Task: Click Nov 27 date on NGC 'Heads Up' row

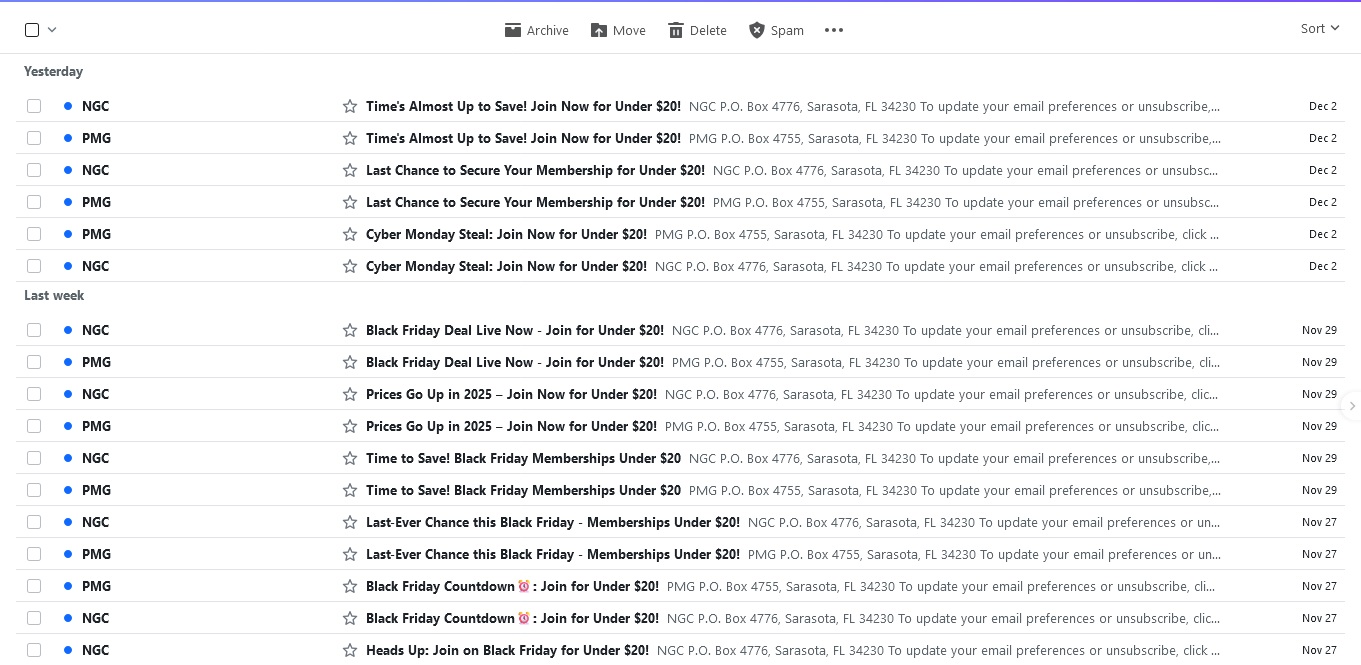Action: [x=1319, y=650]
